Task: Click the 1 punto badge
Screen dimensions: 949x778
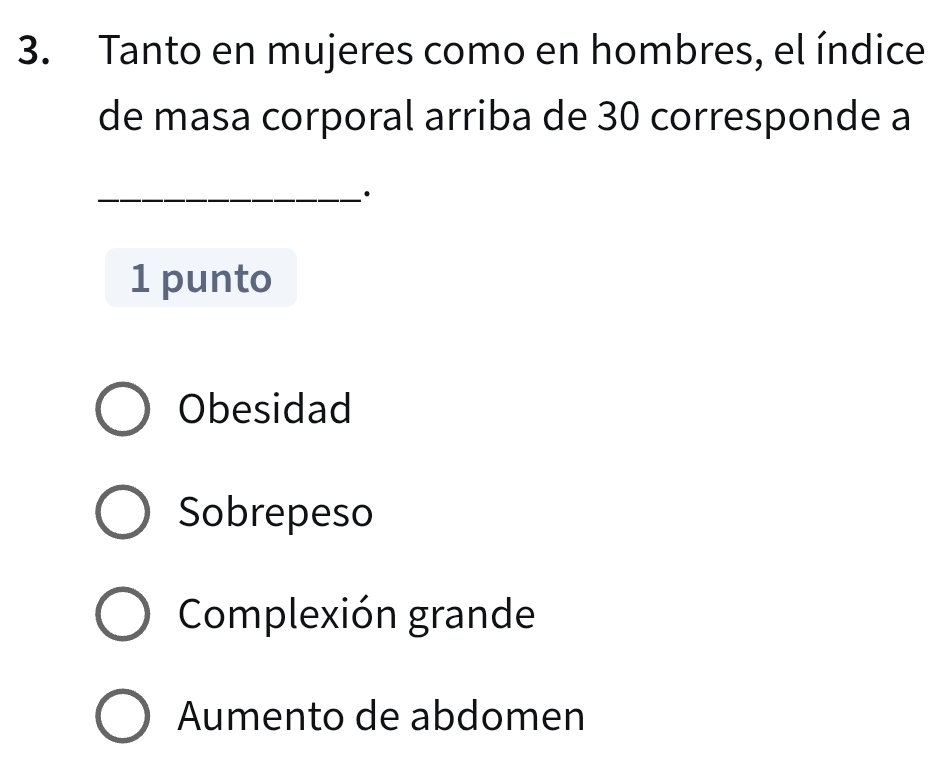Action: click(201, 279)
